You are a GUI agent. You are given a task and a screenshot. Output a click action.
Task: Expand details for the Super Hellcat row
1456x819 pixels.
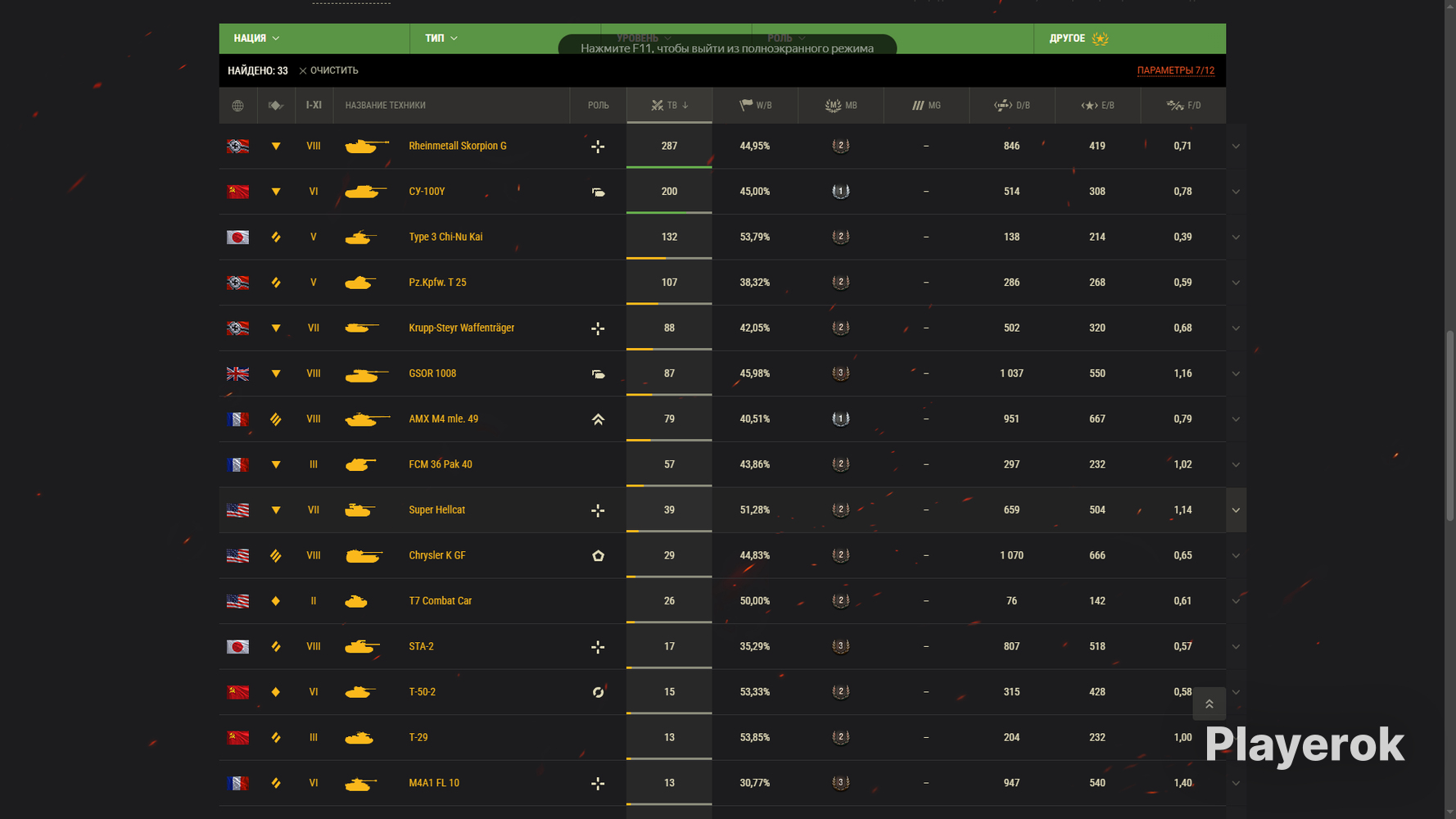(1236, 510)
